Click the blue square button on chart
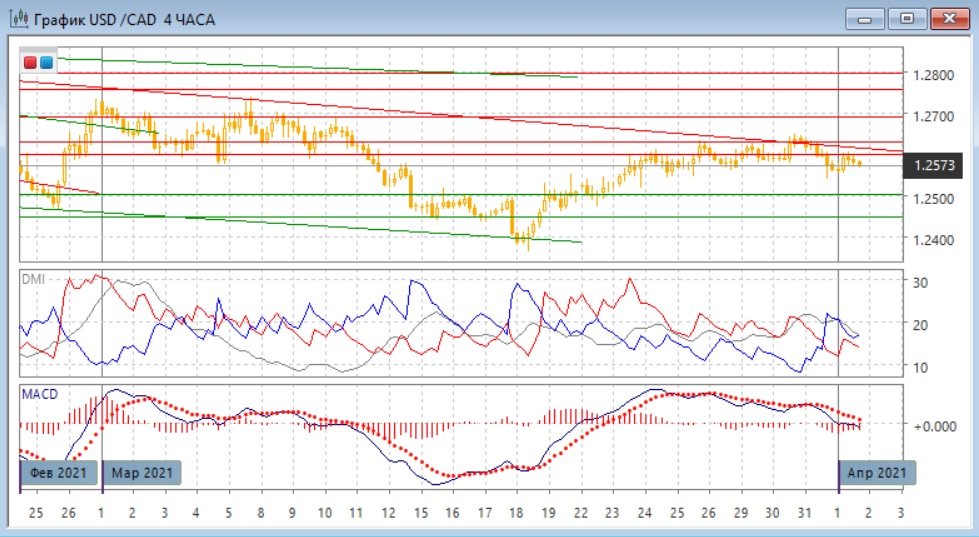This screenshot has width=979, height=537. (x=46, y=62)
